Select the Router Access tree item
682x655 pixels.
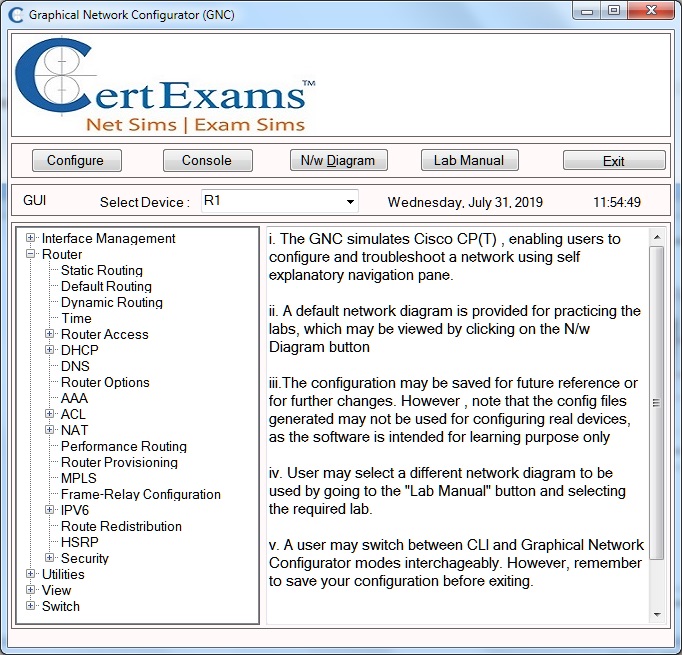pos(105,334)
